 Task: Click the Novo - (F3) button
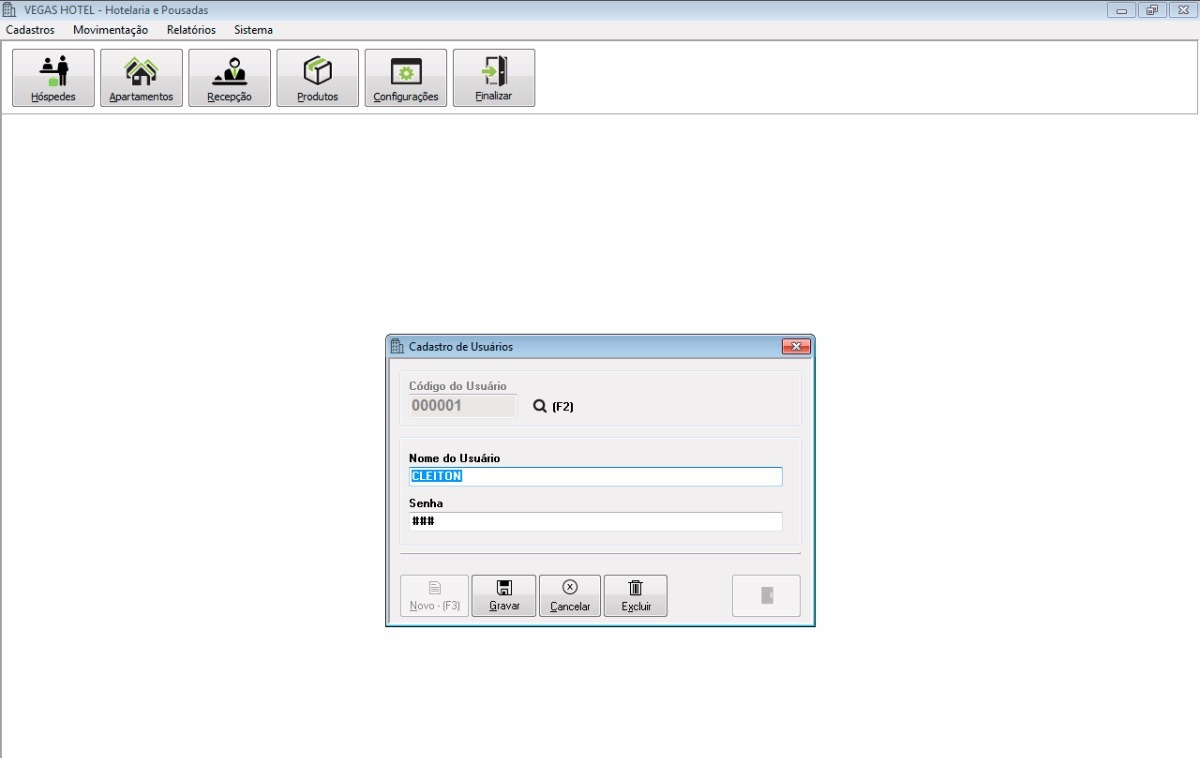click(x=434, y=595)
